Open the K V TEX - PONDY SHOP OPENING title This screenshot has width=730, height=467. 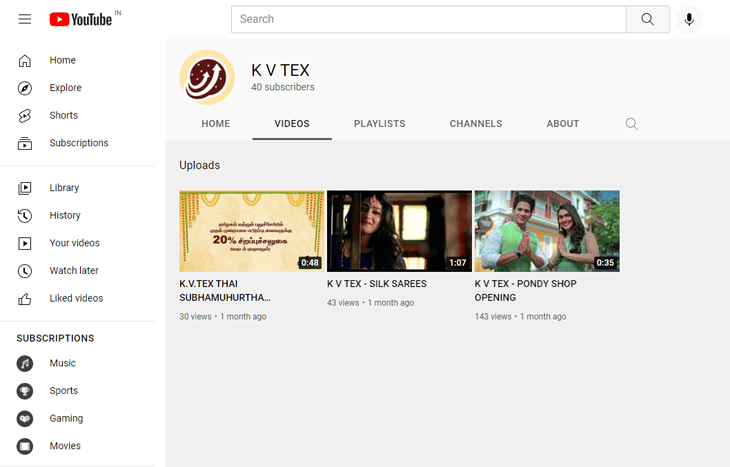tap(526, 291)
